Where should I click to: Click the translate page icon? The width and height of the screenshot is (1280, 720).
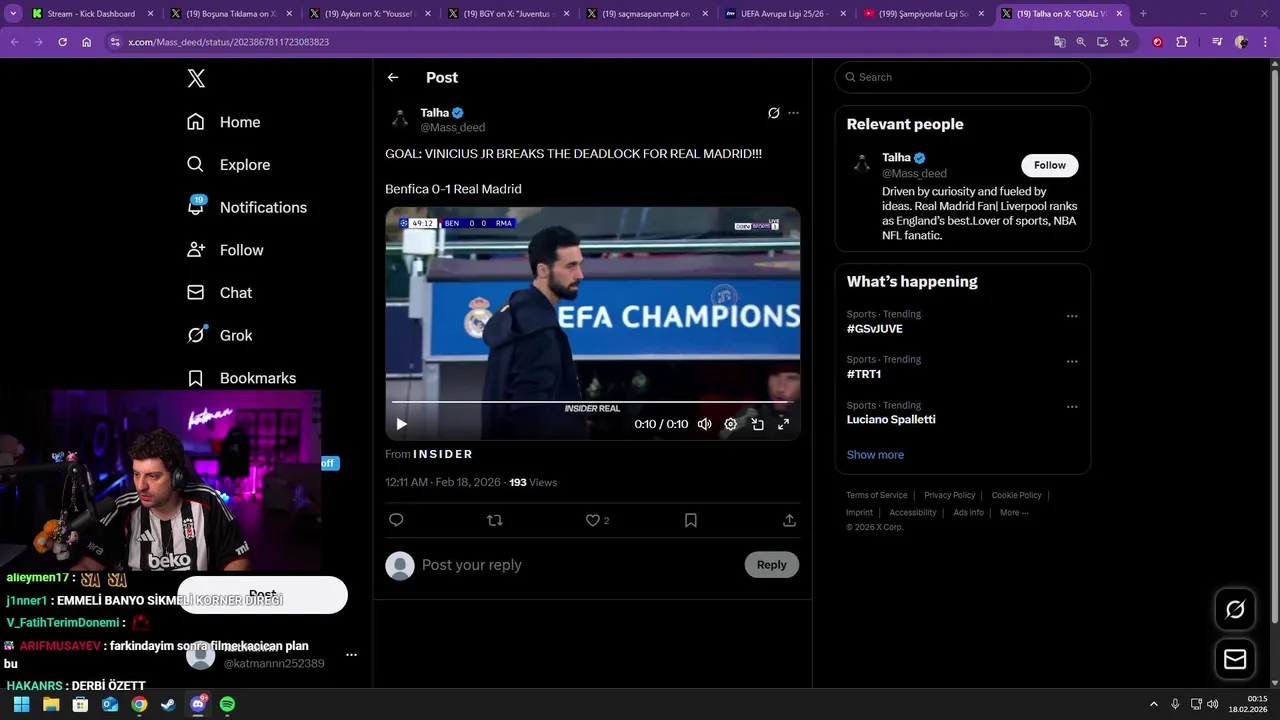[x=1059, y=42]
